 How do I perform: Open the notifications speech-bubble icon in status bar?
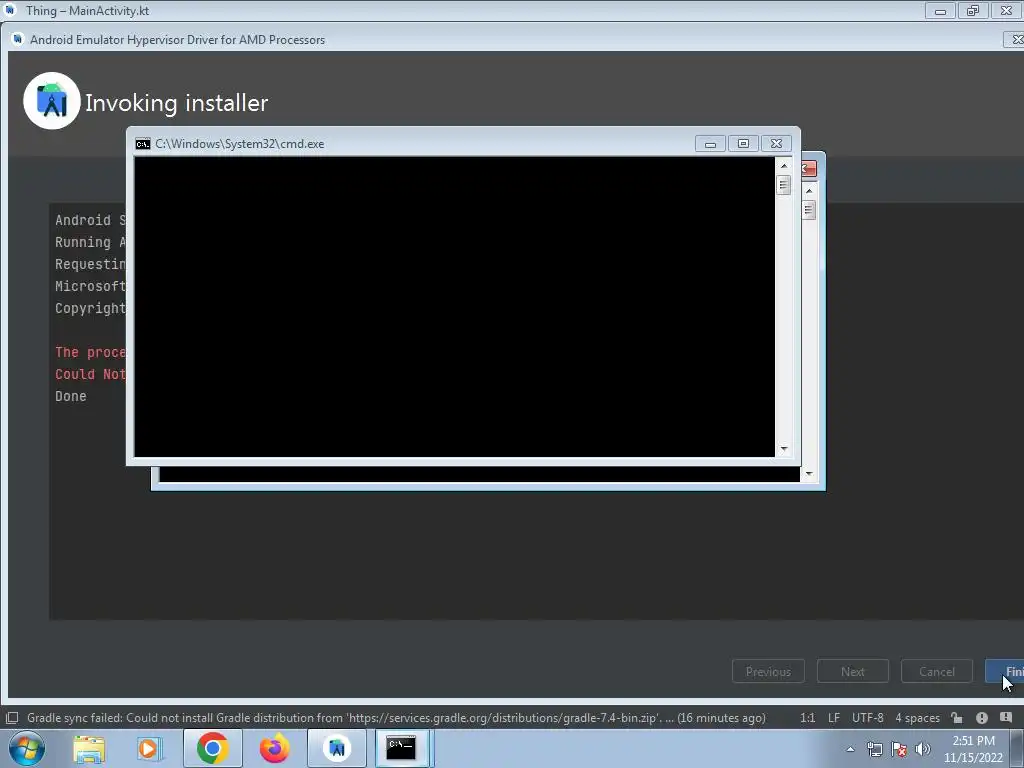(x=1006, y=717)
